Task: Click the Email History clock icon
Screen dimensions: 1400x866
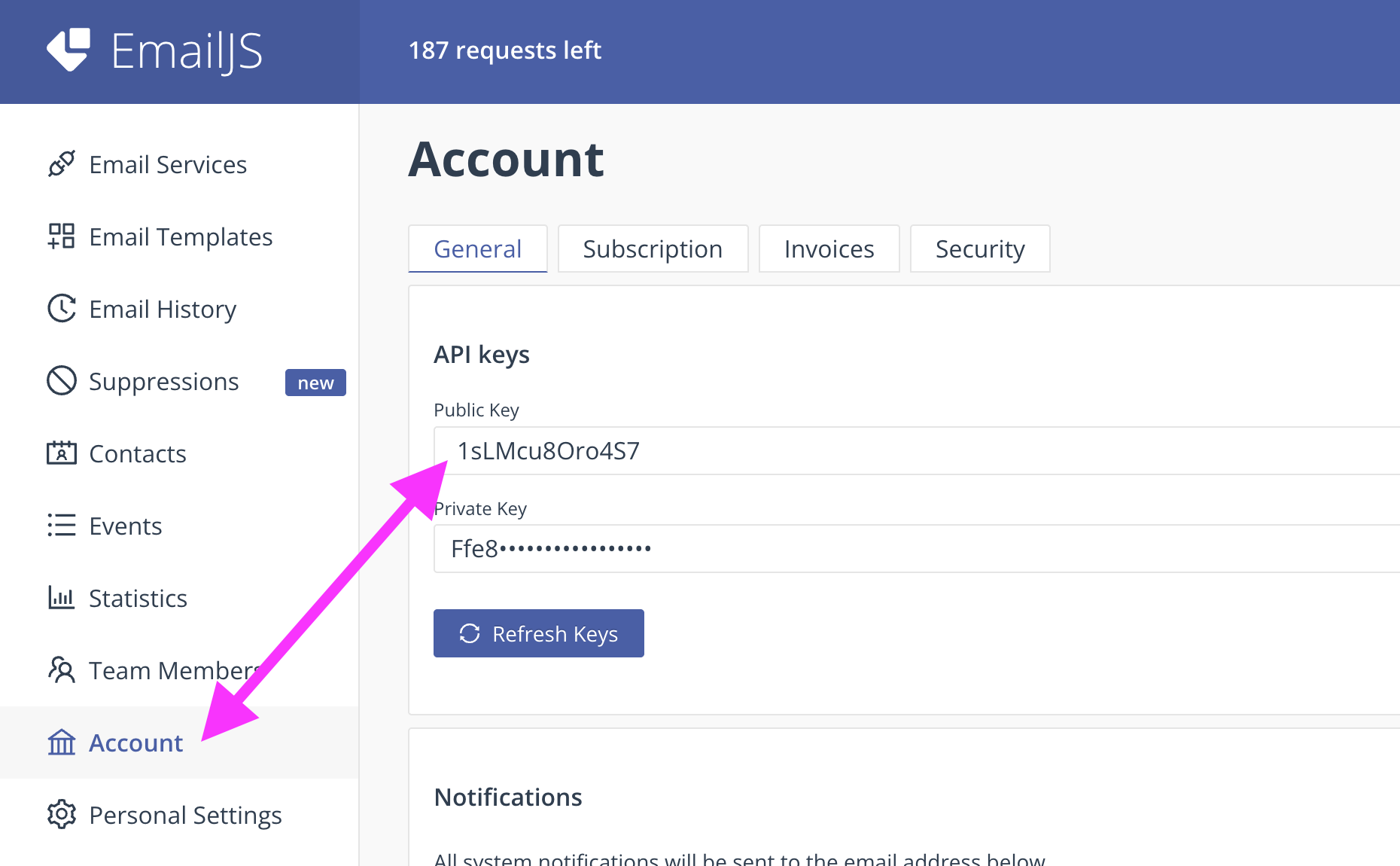Action: coord(62,309)
